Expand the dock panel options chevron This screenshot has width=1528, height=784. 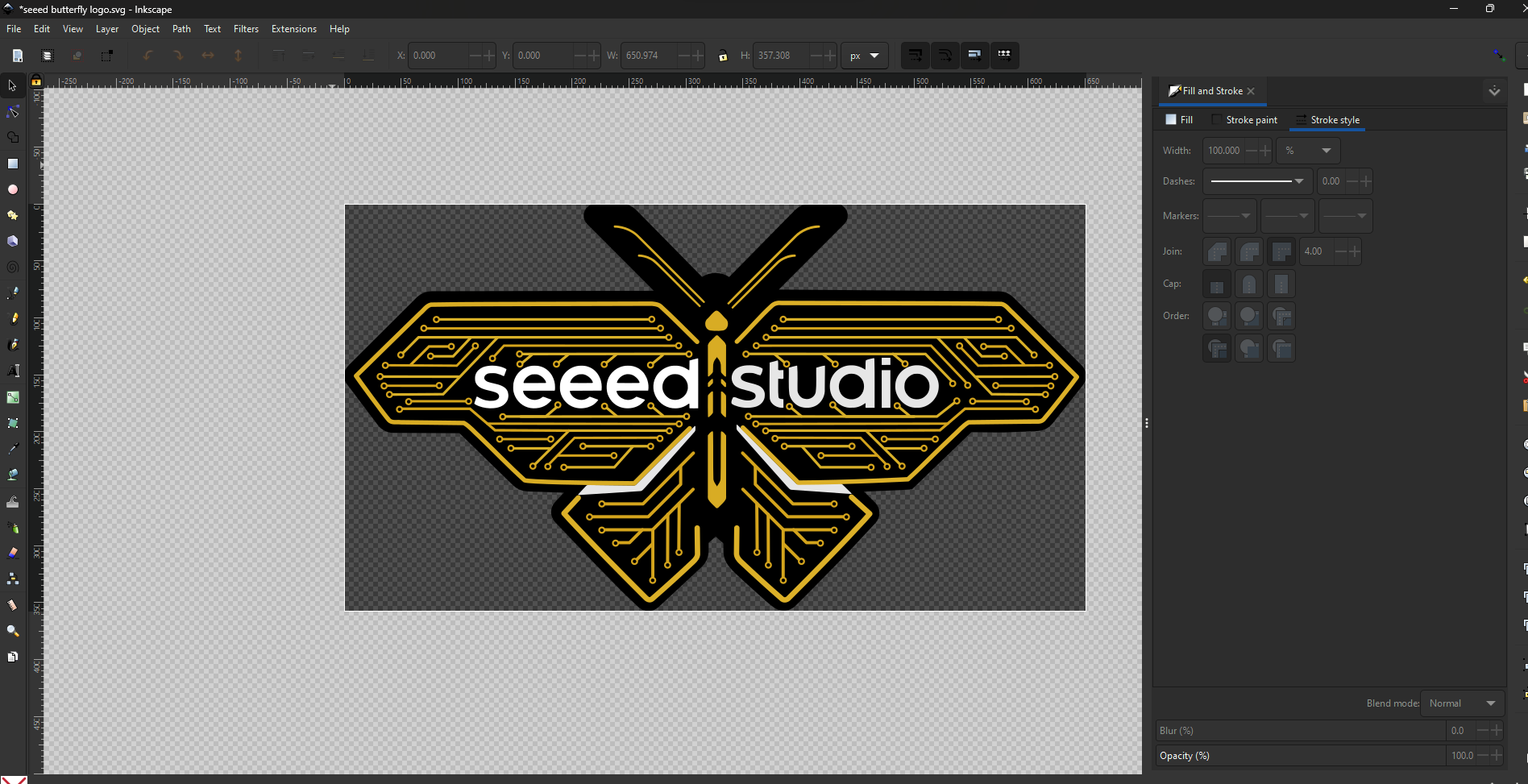[x=1494, y=91]
